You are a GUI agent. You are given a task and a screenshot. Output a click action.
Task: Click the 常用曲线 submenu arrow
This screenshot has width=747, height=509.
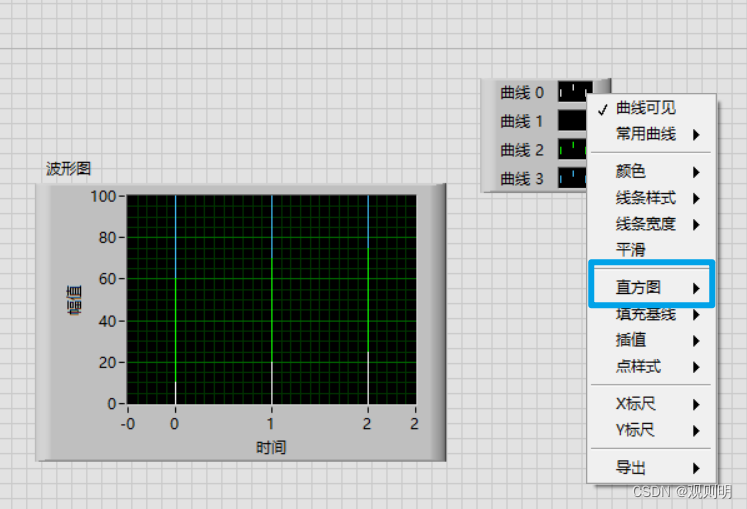point(696,135)
